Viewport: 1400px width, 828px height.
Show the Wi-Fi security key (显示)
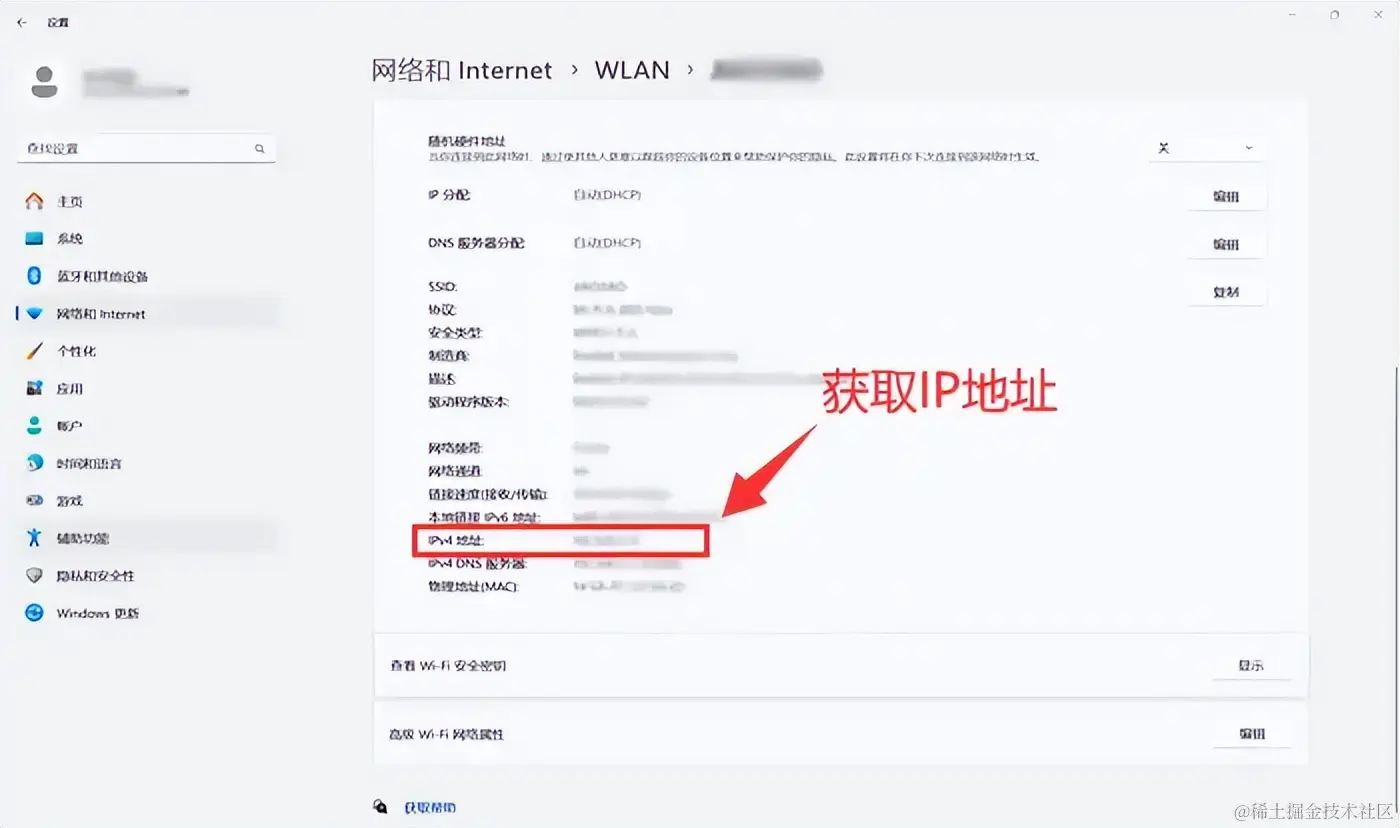coord(1251,665)
